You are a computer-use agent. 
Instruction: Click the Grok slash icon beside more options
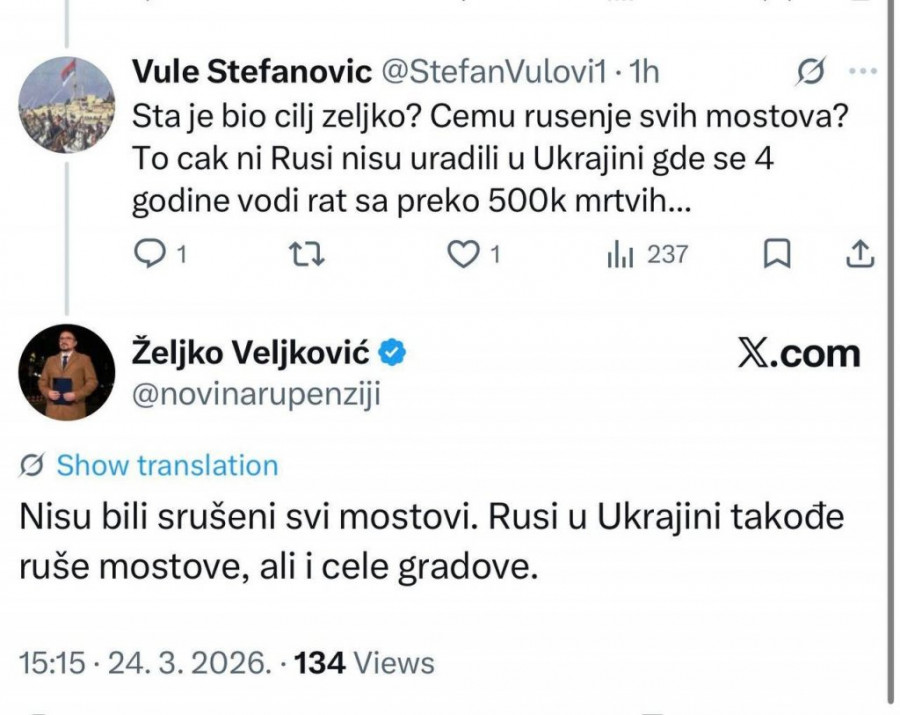[x=812, y=71]
